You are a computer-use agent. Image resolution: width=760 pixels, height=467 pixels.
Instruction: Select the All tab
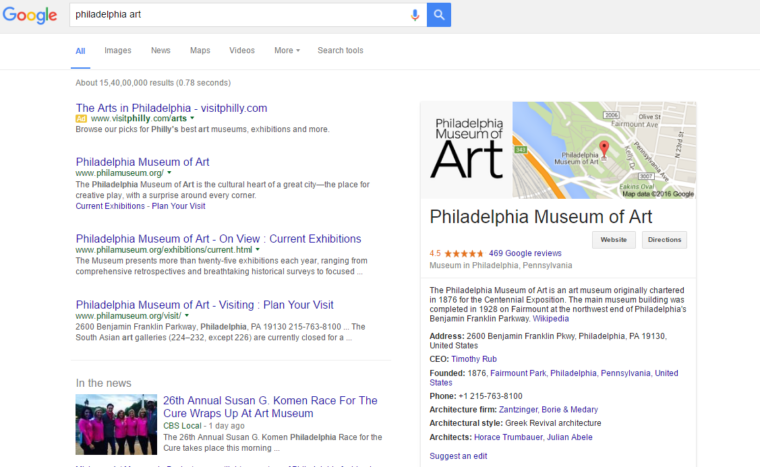pos(80,51)
